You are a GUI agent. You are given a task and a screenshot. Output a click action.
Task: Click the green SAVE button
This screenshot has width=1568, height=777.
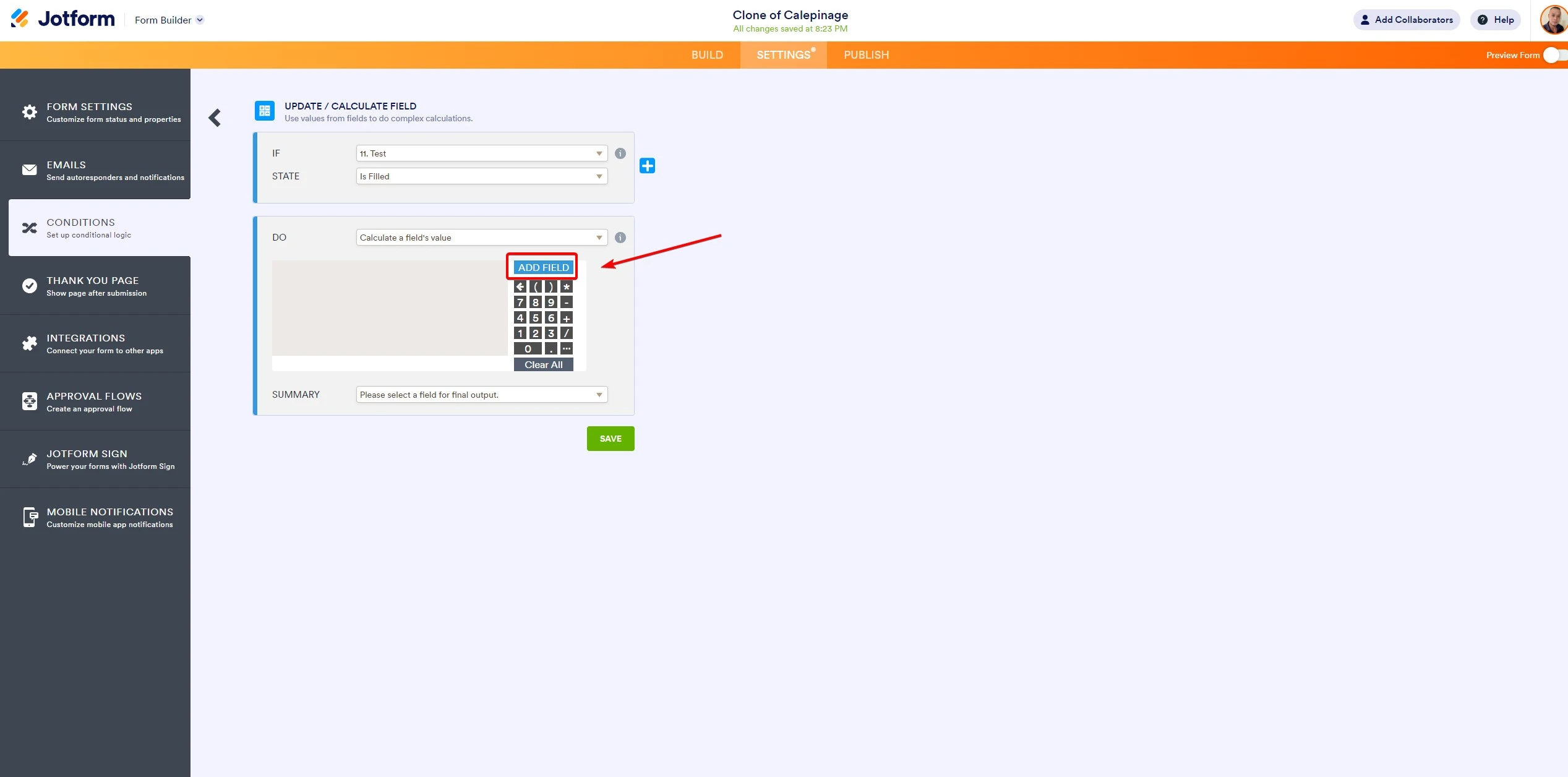[x=610, y=438]
